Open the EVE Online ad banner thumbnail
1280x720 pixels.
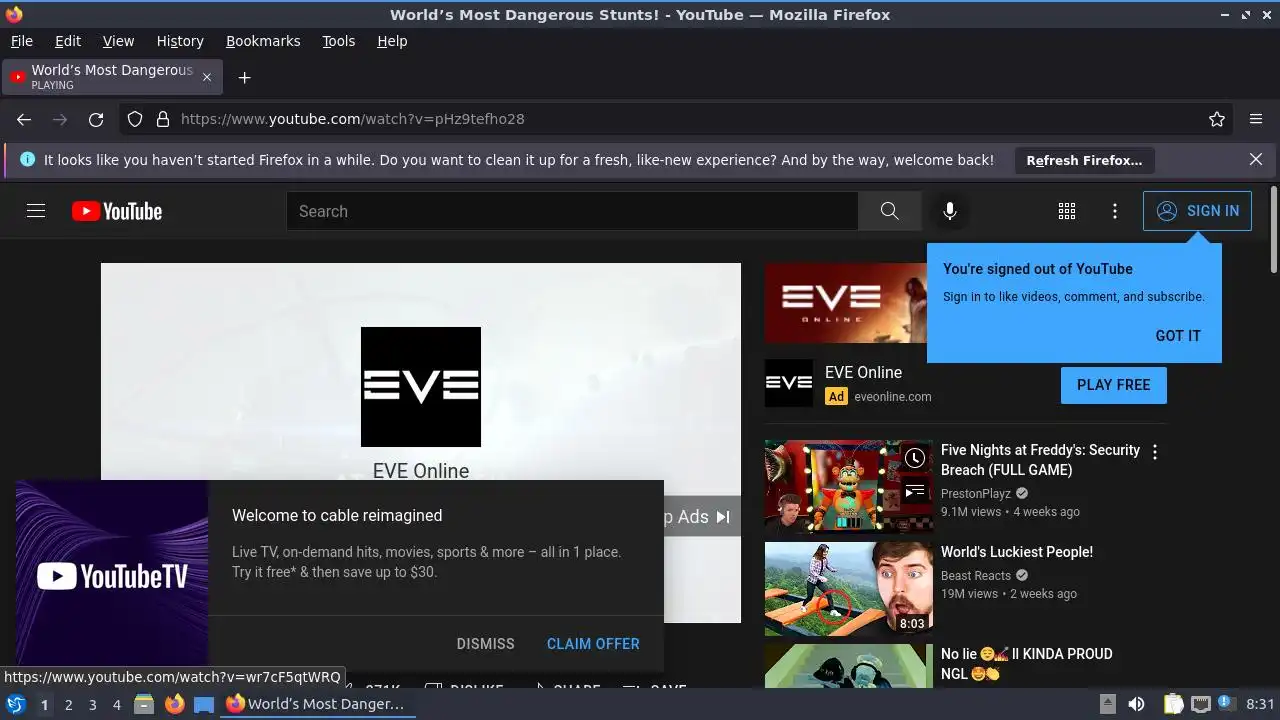[846, 303]
